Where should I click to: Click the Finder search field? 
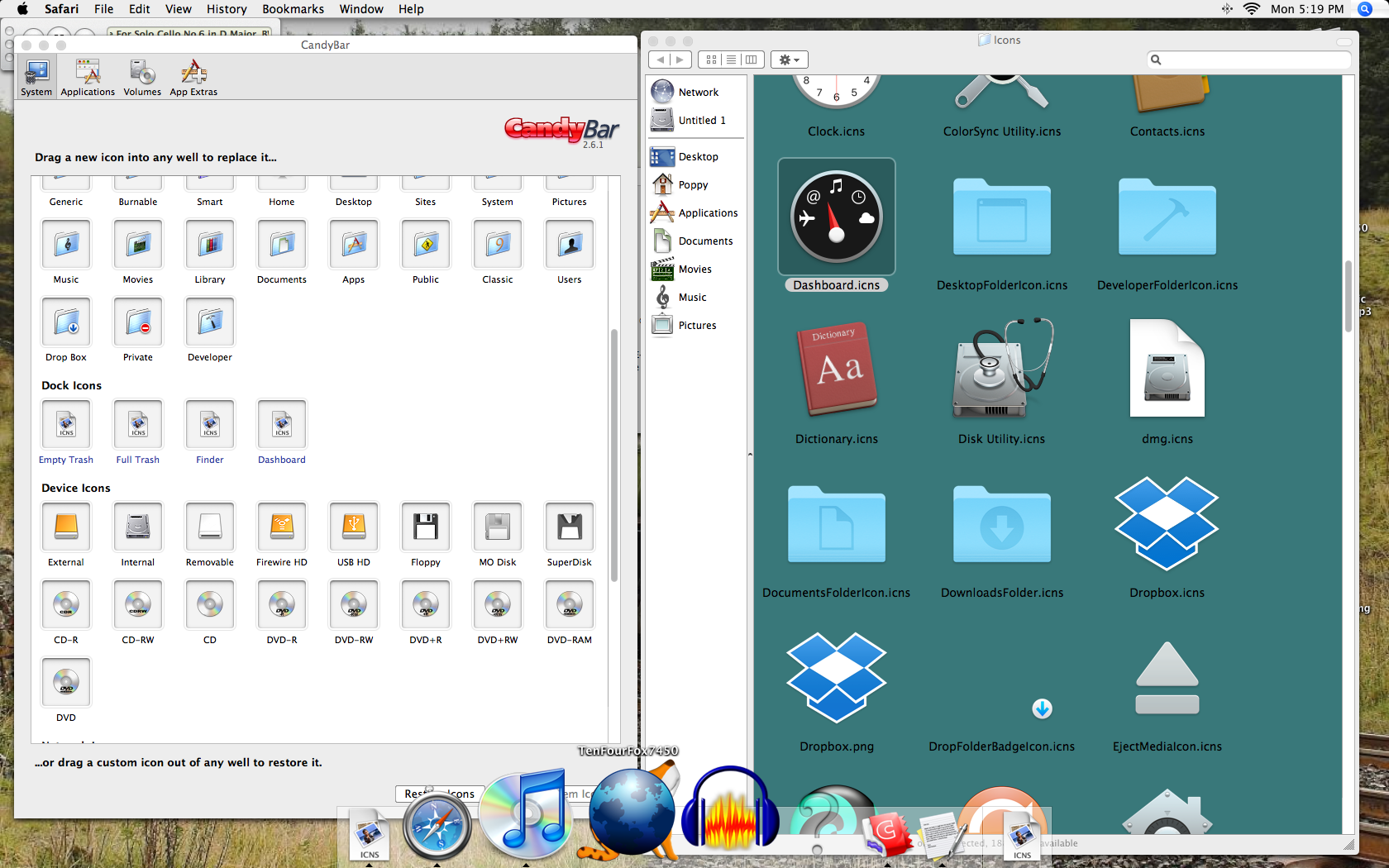[1248, 60]
